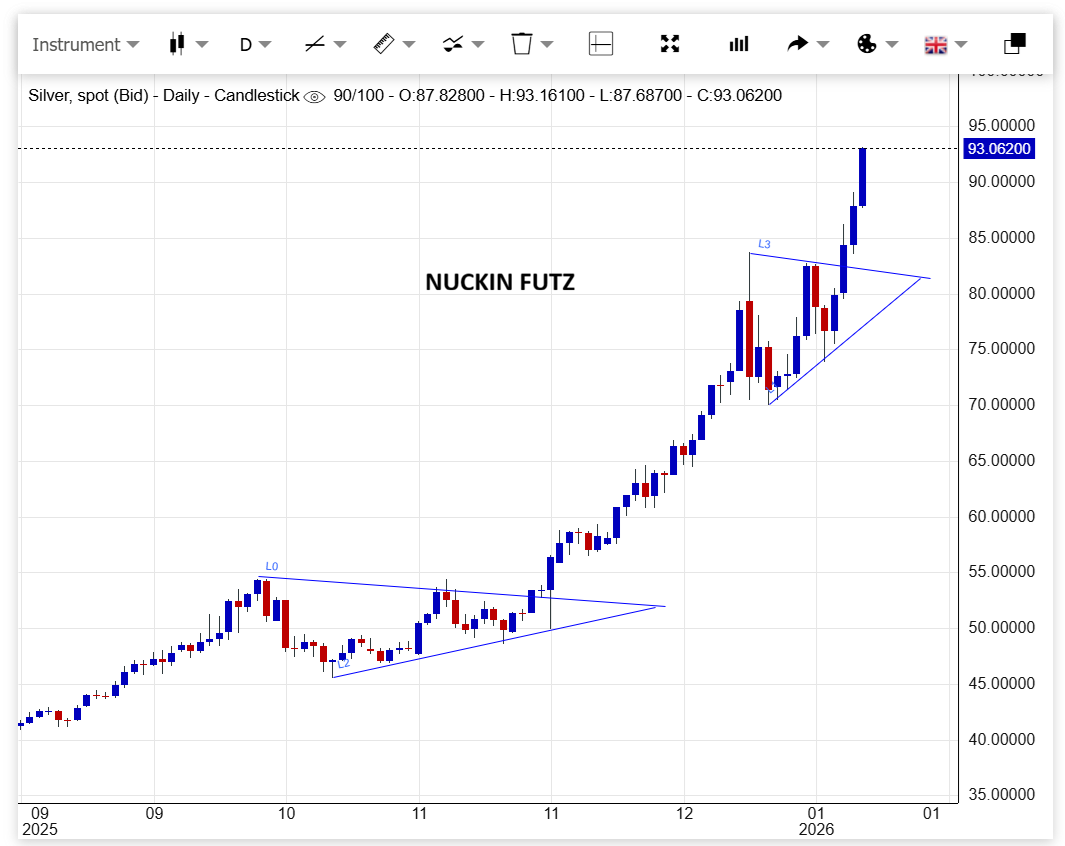1065x846 pixels.
Task: Click the fullscreen expand icon
Action: [670, 44]
